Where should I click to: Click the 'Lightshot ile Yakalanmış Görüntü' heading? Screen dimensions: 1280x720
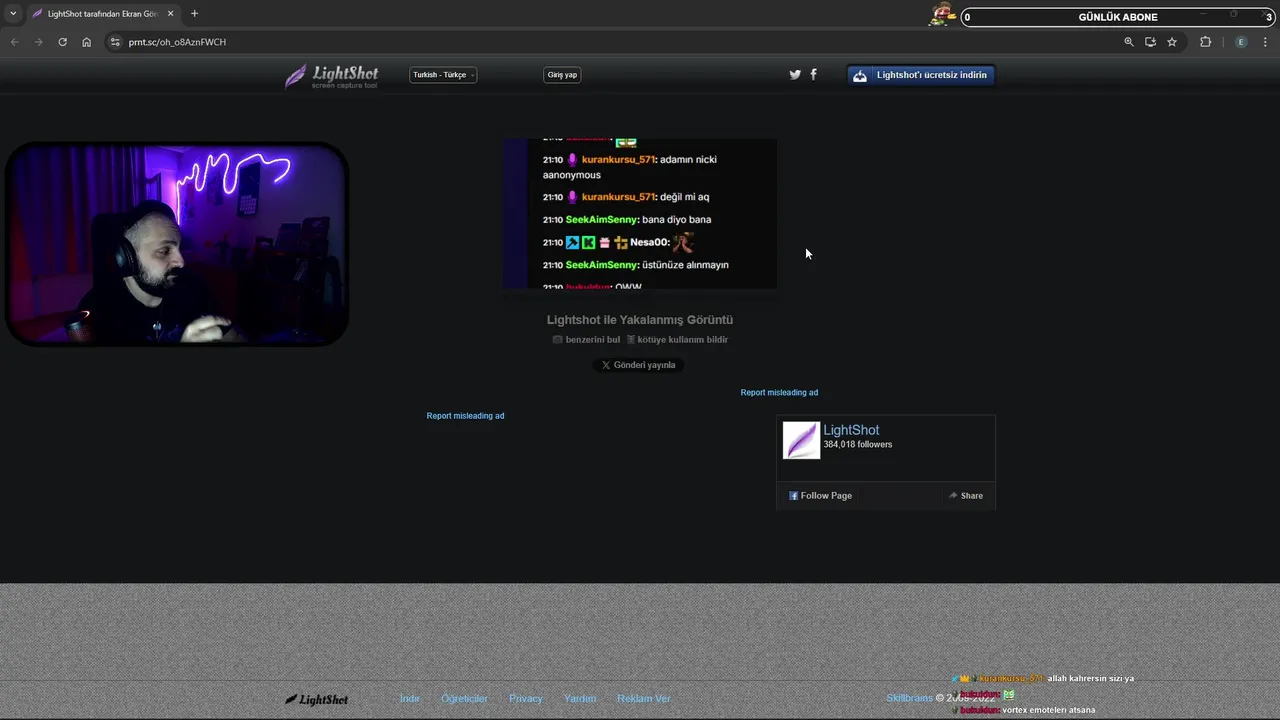640,320
